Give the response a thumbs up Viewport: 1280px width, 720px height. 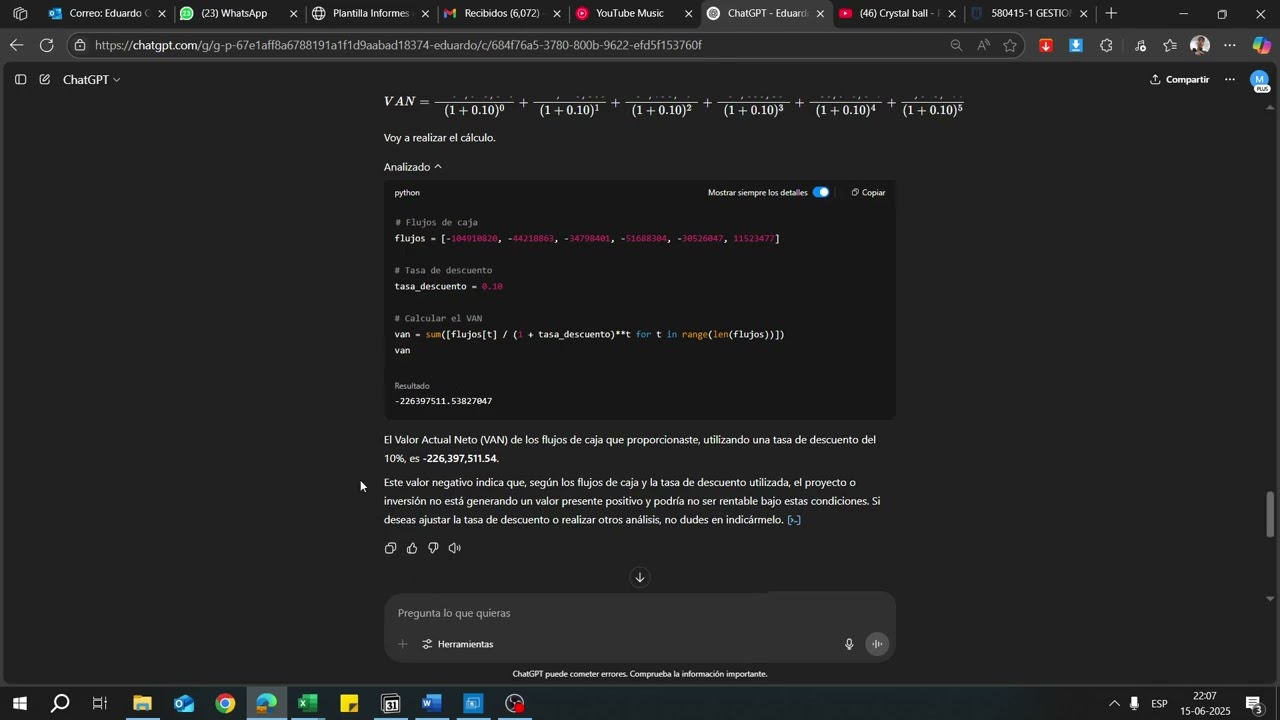click(412, 548)
